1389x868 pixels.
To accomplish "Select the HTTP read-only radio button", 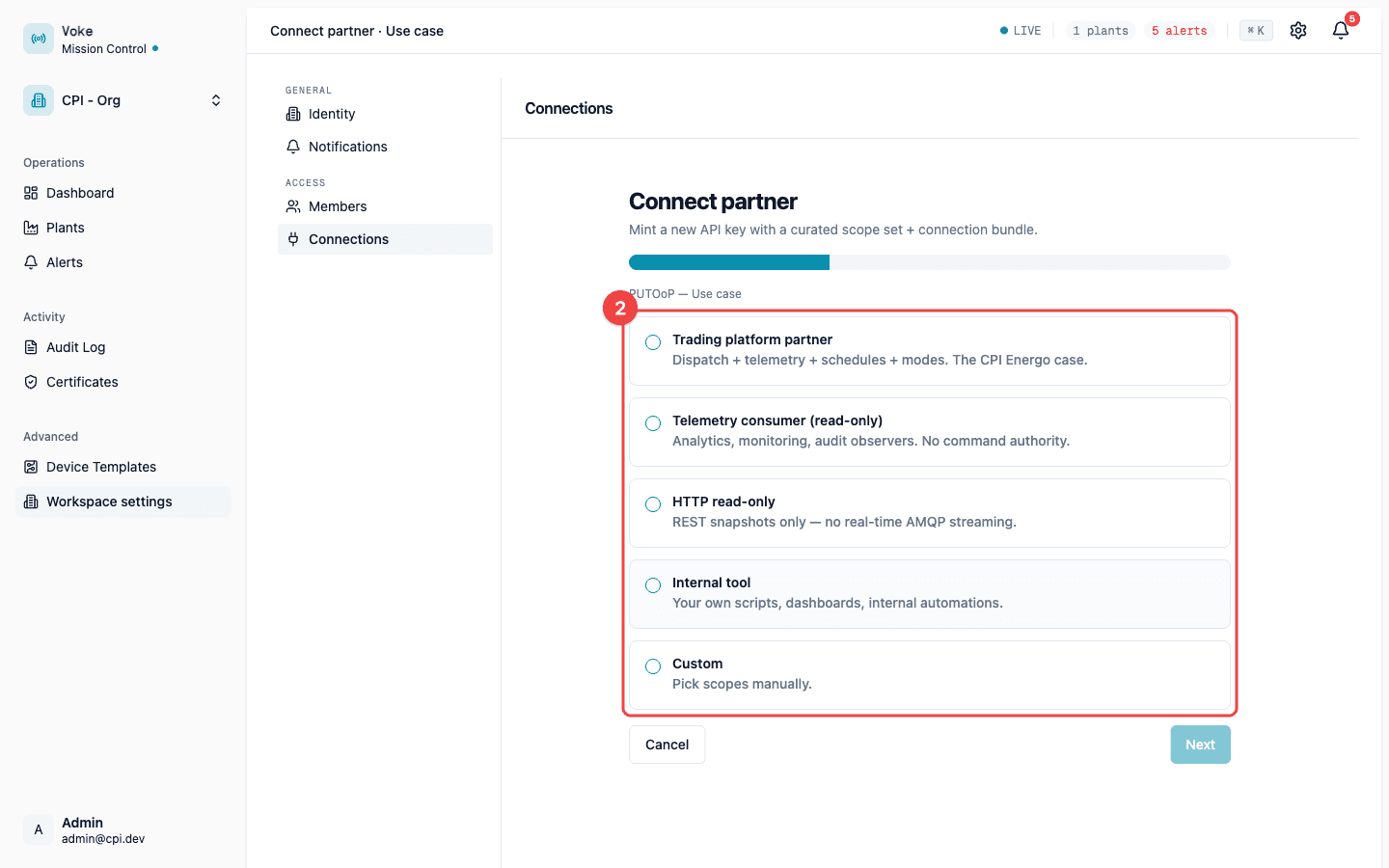I will 653,504.
